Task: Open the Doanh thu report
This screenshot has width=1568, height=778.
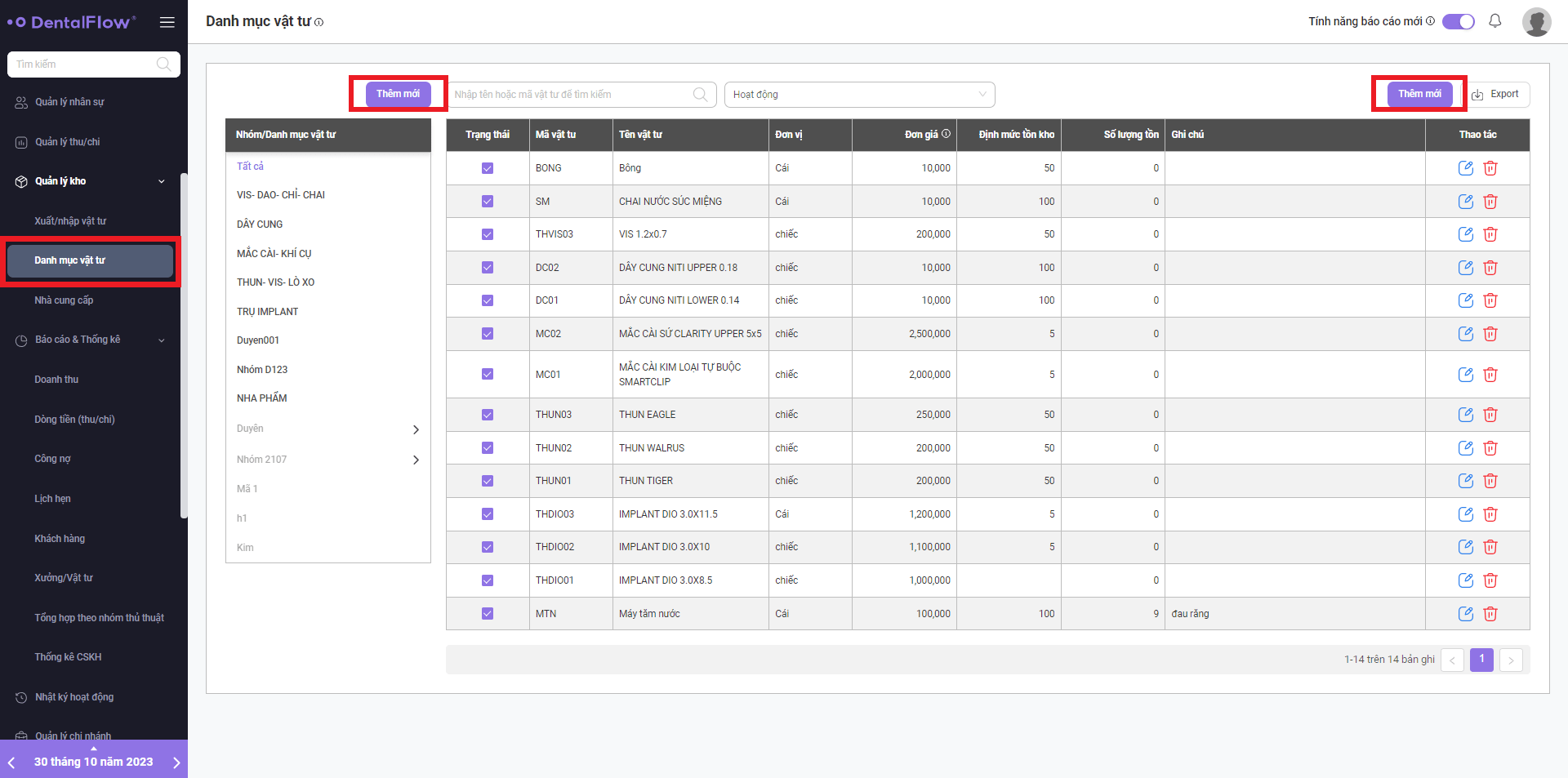Action: [x=56, y=380]
